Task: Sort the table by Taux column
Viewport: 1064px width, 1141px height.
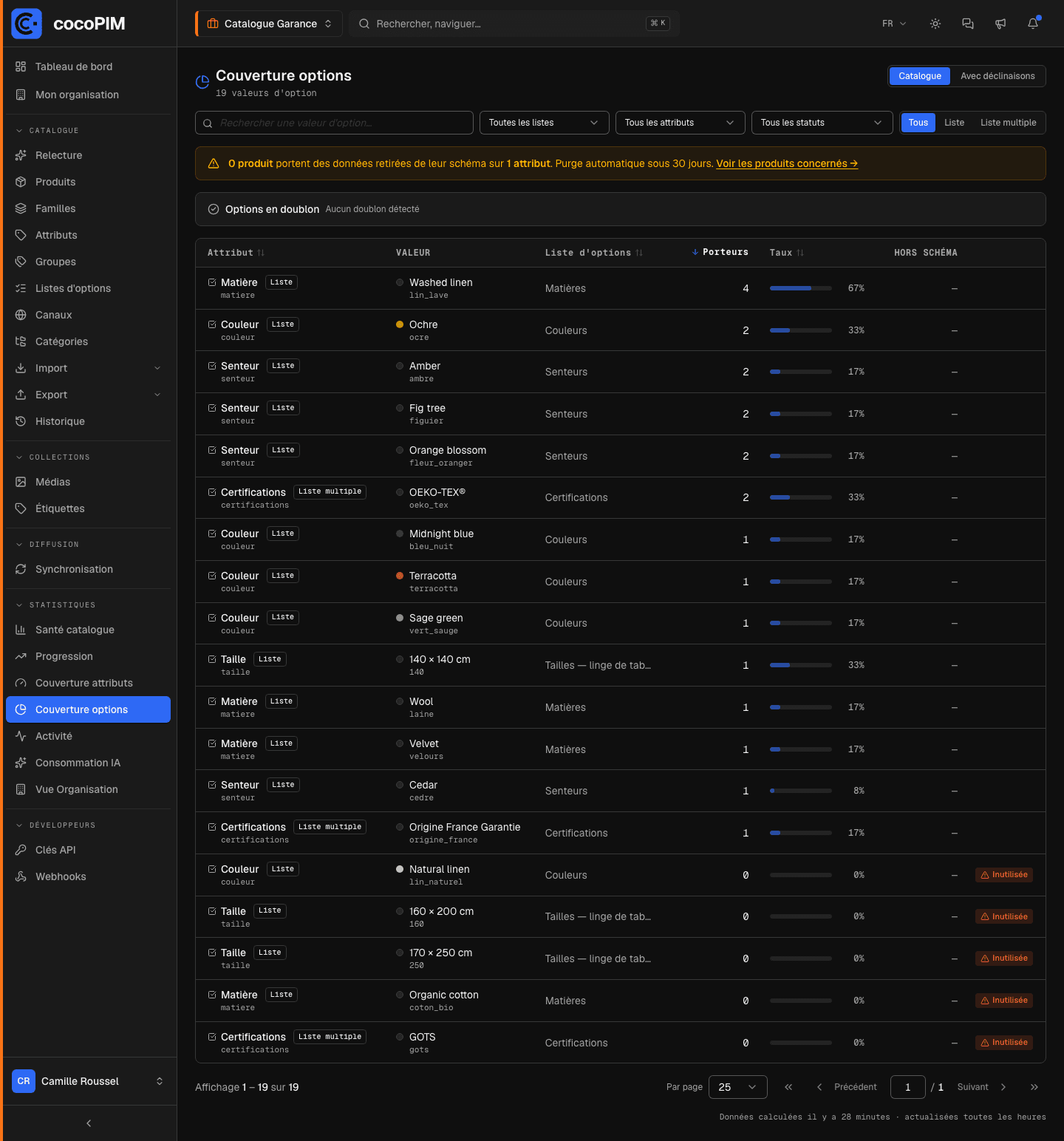Action: coord(787,253)
